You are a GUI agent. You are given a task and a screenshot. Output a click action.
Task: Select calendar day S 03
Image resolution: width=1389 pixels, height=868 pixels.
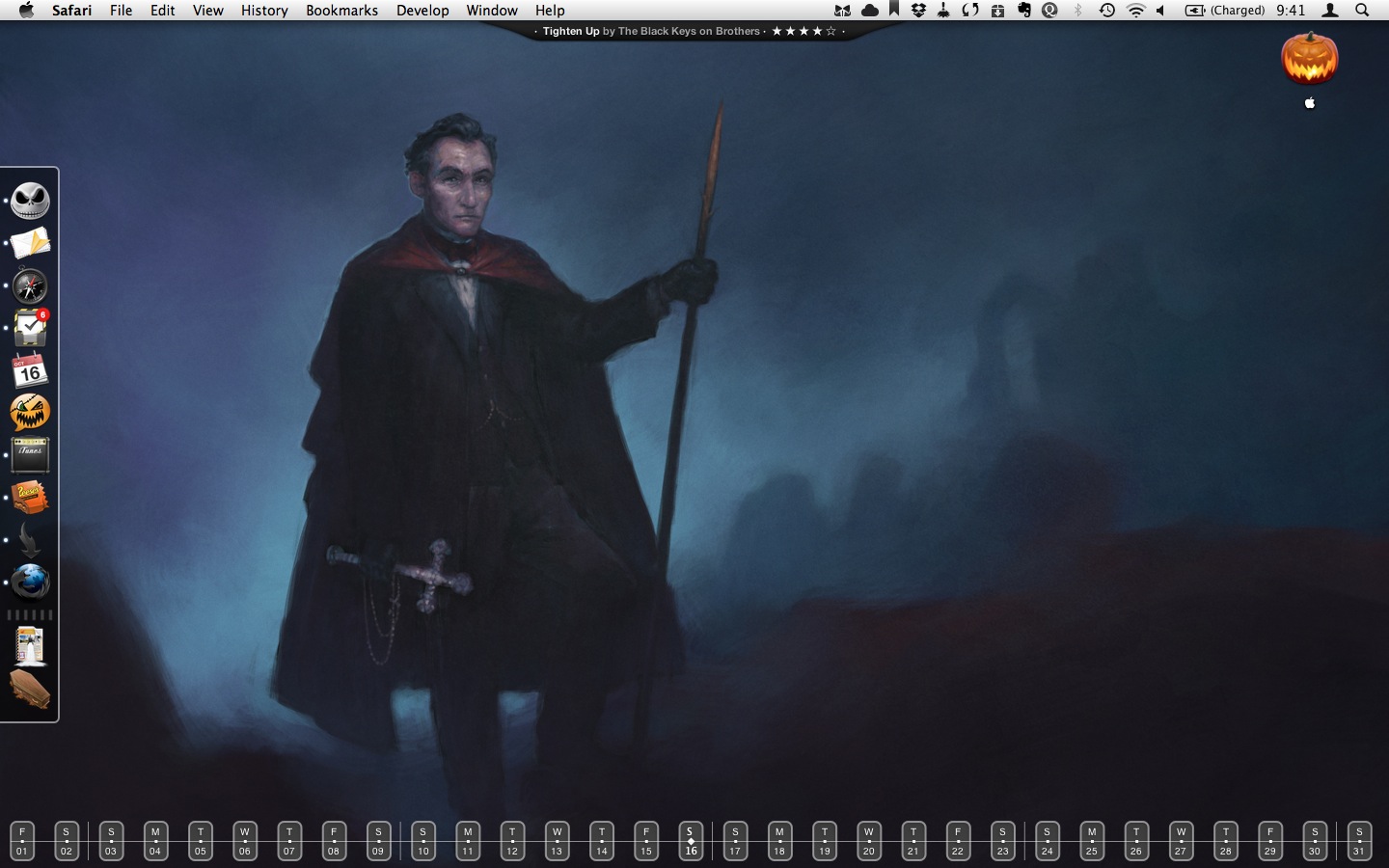pos(111,841)
